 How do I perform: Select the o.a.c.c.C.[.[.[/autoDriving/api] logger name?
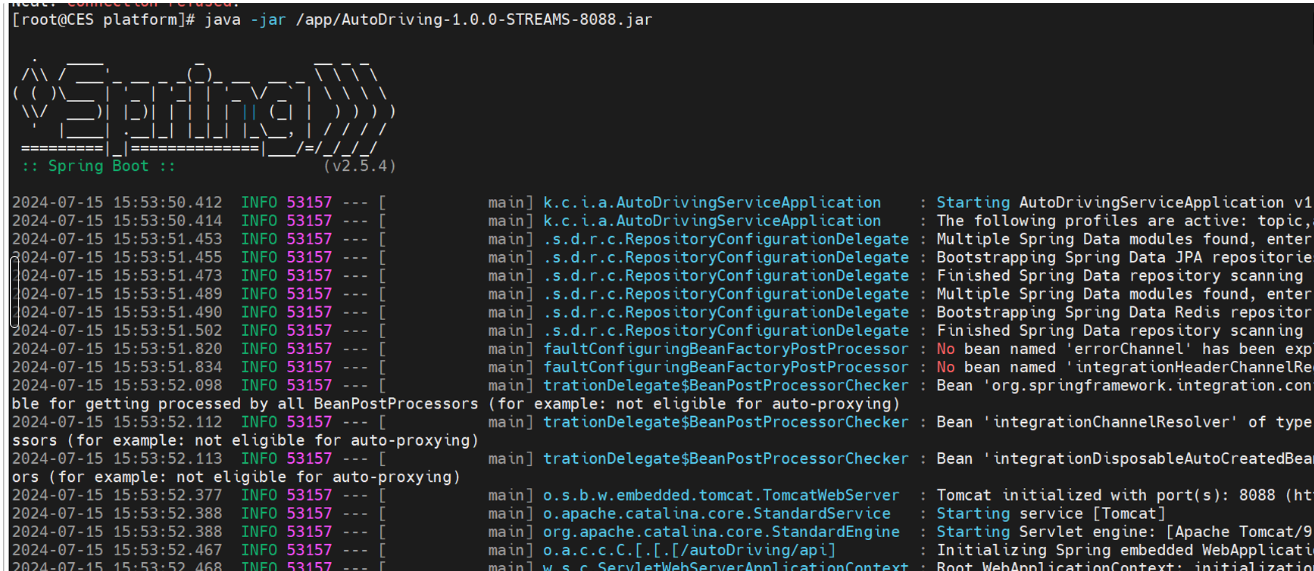(x=689, y=550)
